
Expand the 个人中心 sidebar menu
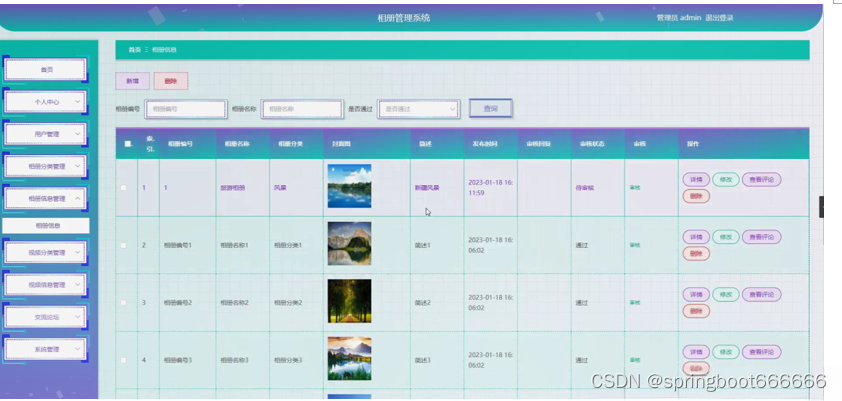pyautogui.click(x=46, y=102)
